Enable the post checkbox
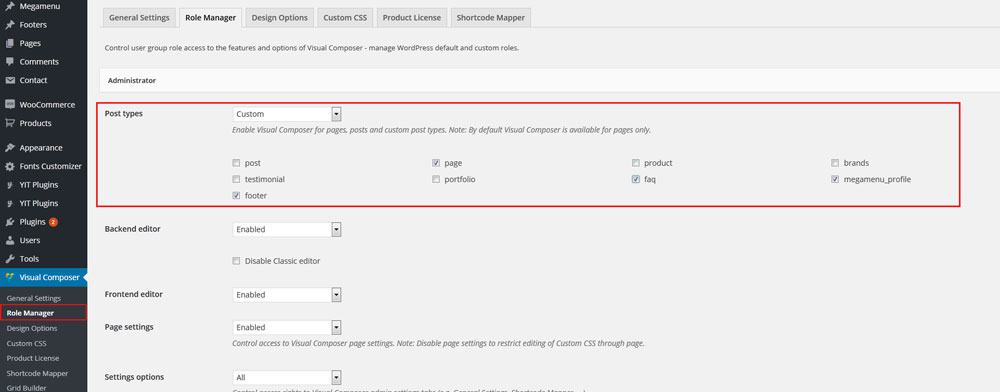The width and height of the screenshot is (1000, 392). point(237,163)
